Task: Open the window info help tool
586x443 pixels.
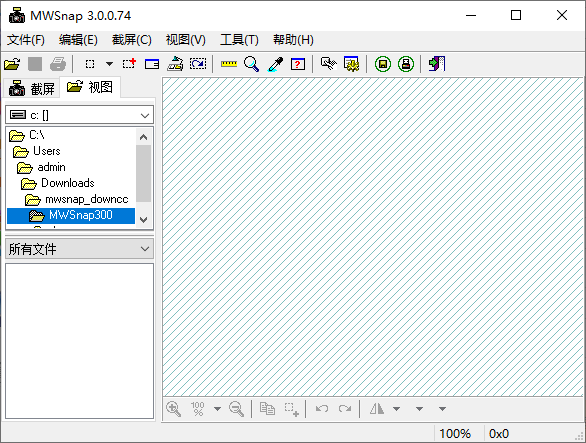Action: (x=298, y=64)
